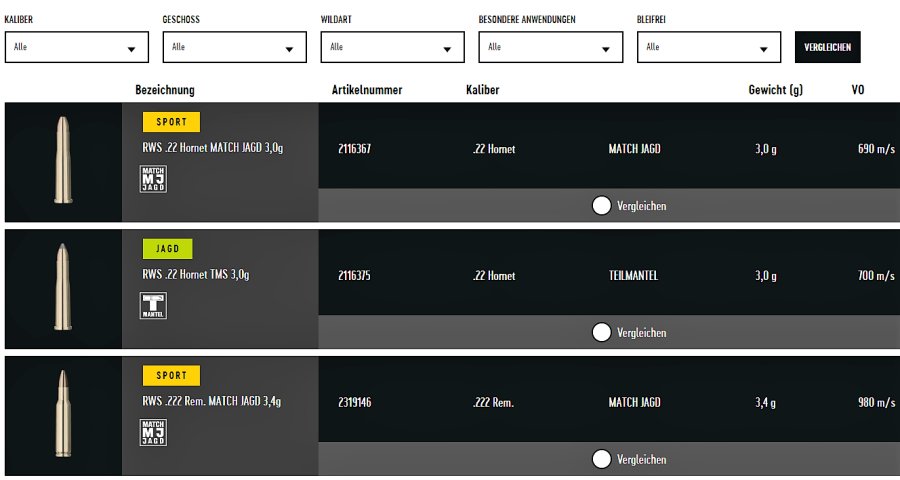Click the Artikelnummer column header

[x=367, y=90]
